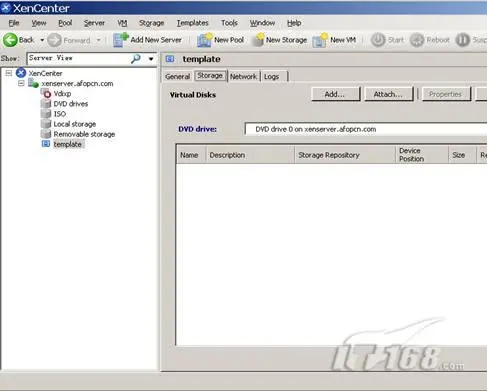Open the Back button history dropdown

click(42, 40)
